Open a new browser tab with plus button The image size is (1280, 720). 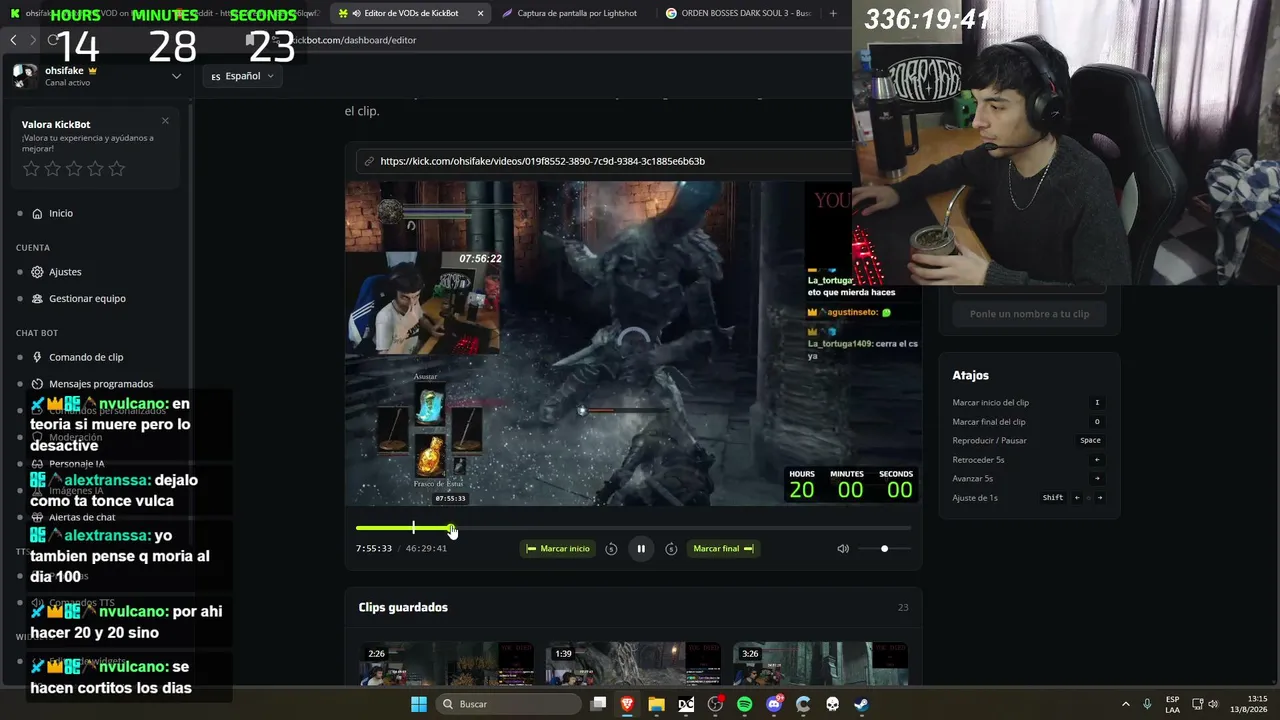pos(833,13)
